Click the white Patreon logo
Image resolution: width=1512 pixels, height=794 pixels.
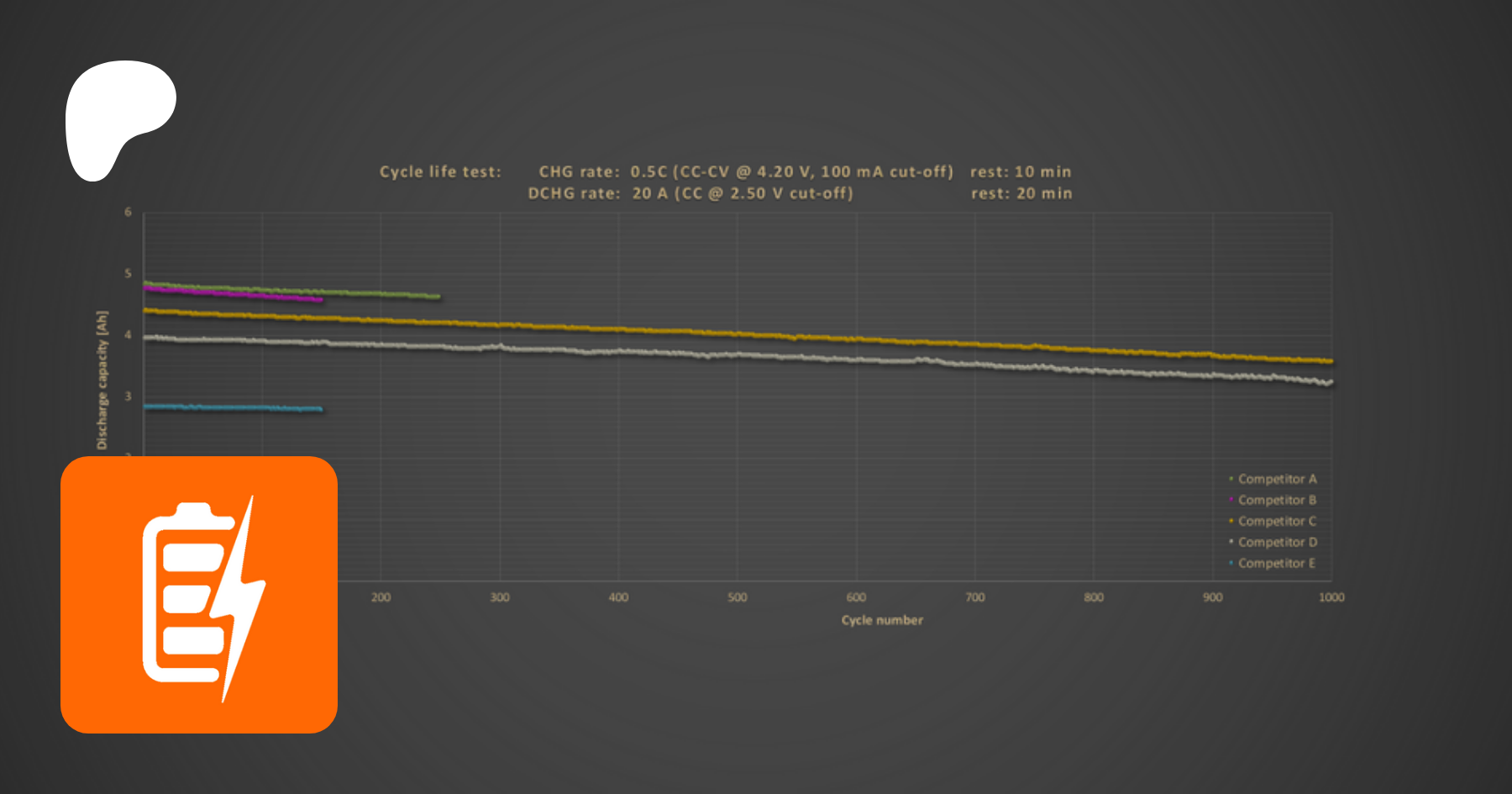point(118,113)
